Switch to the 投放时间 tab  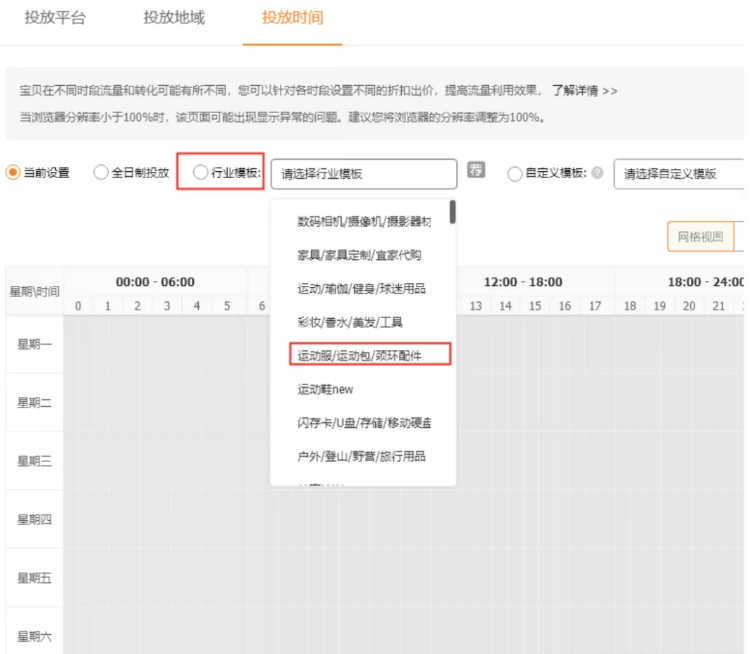(x=292, y=18)
